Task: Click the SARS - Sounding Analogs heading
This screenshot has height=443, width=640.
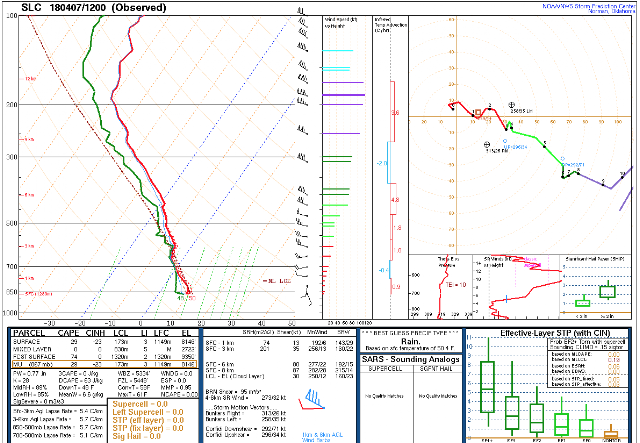Action: coord(411,359)
